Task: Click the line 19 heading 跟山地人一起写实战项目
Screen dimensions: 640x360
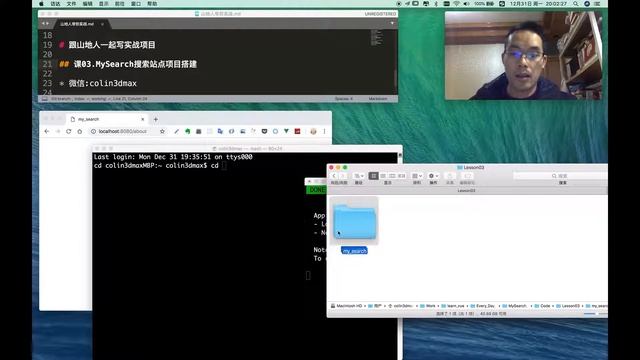Action: 112,45
